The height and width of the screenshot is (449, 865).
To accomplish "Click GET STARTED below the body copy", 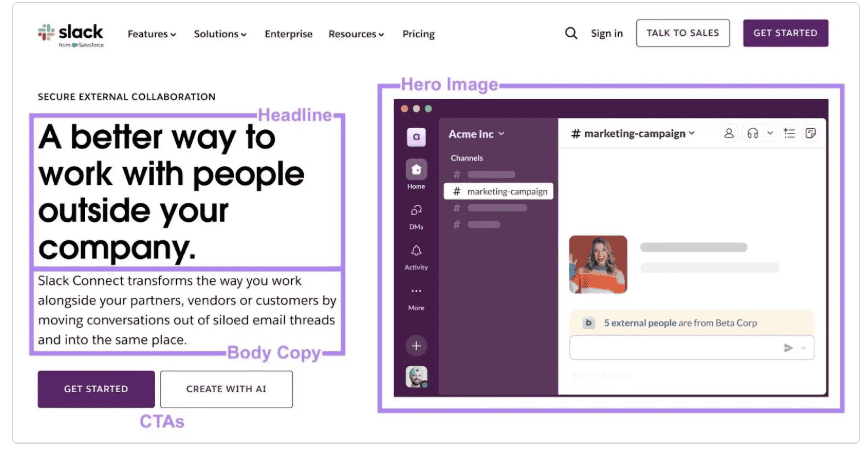I will [96, 389].
